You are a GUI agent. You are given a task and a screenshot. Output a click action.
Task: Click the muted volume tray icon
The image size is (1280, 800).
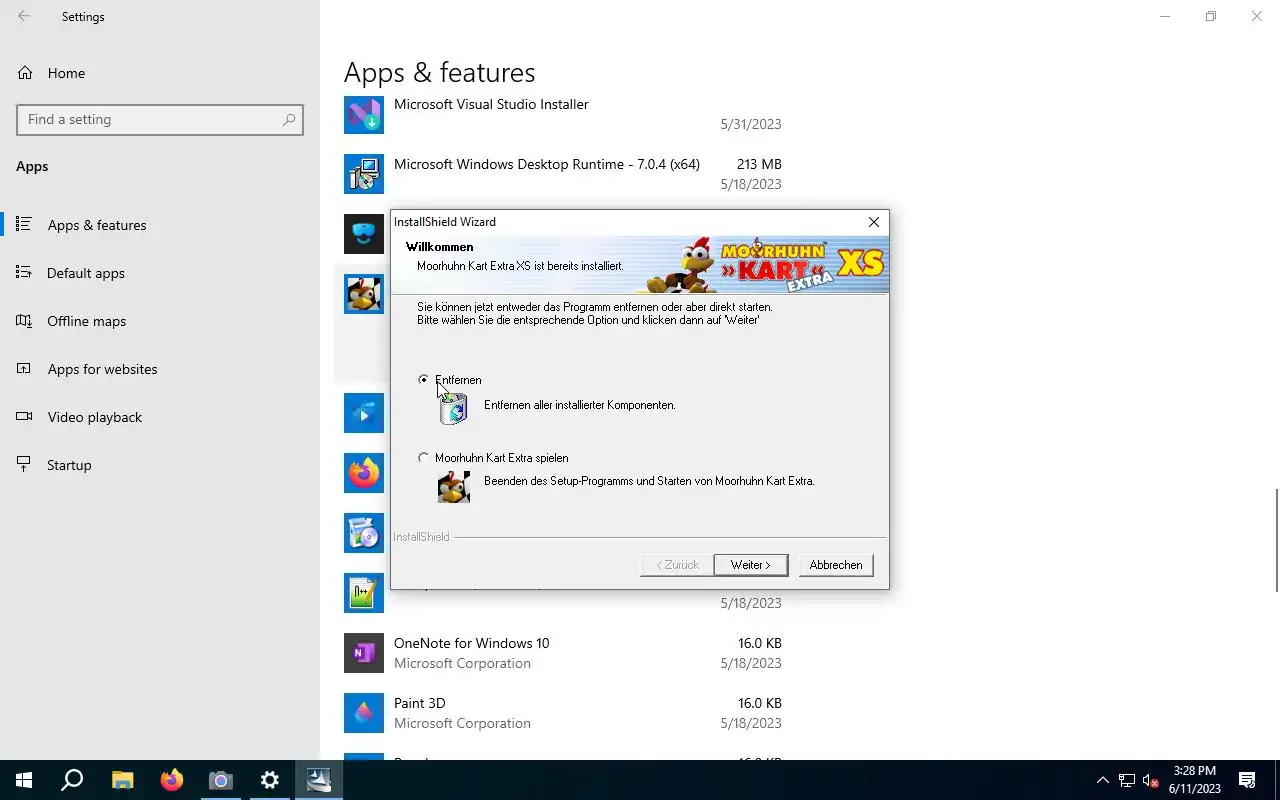pos(1151,780)
